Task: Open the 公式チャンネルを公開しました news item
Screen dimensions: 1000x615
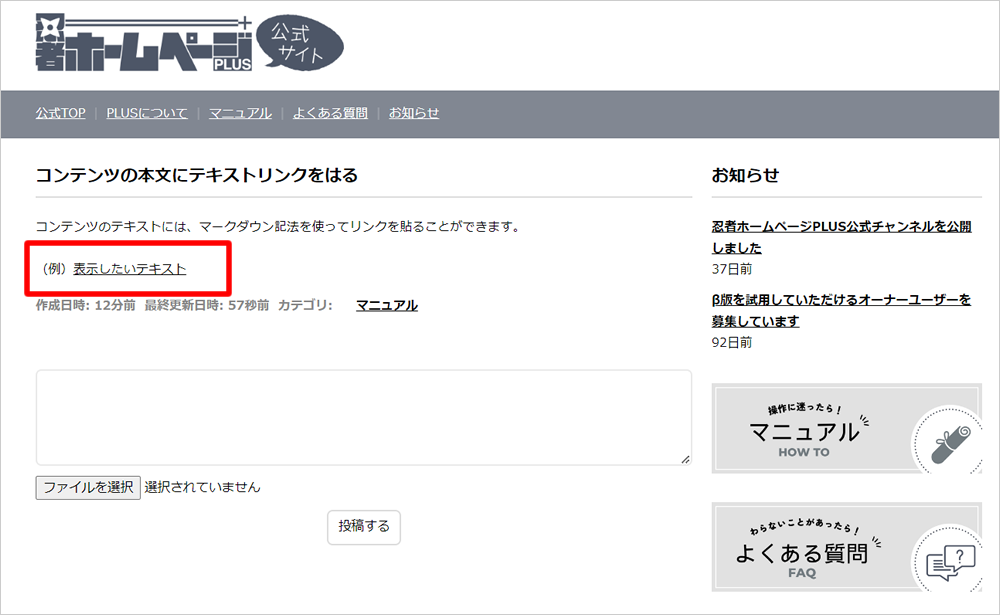Action: tap(840, 237)
